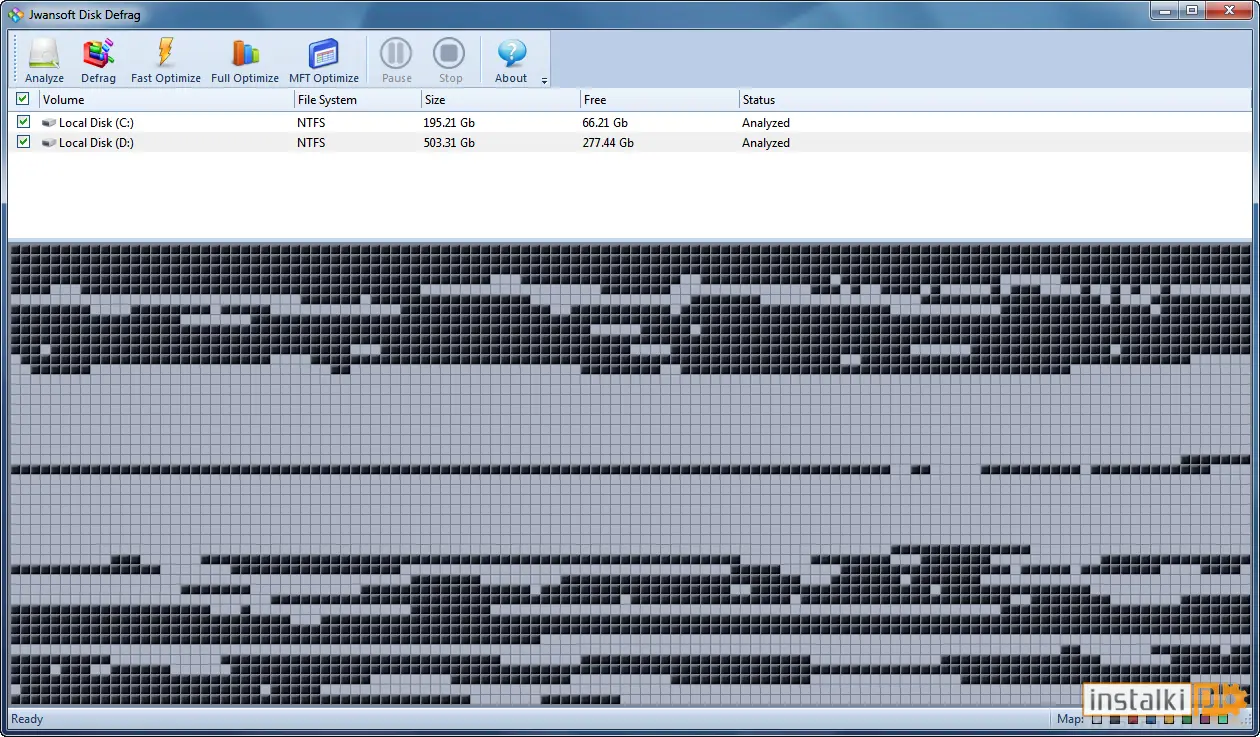
Task: Click the Stop toolbar button
Action: [x=450, y=60]
